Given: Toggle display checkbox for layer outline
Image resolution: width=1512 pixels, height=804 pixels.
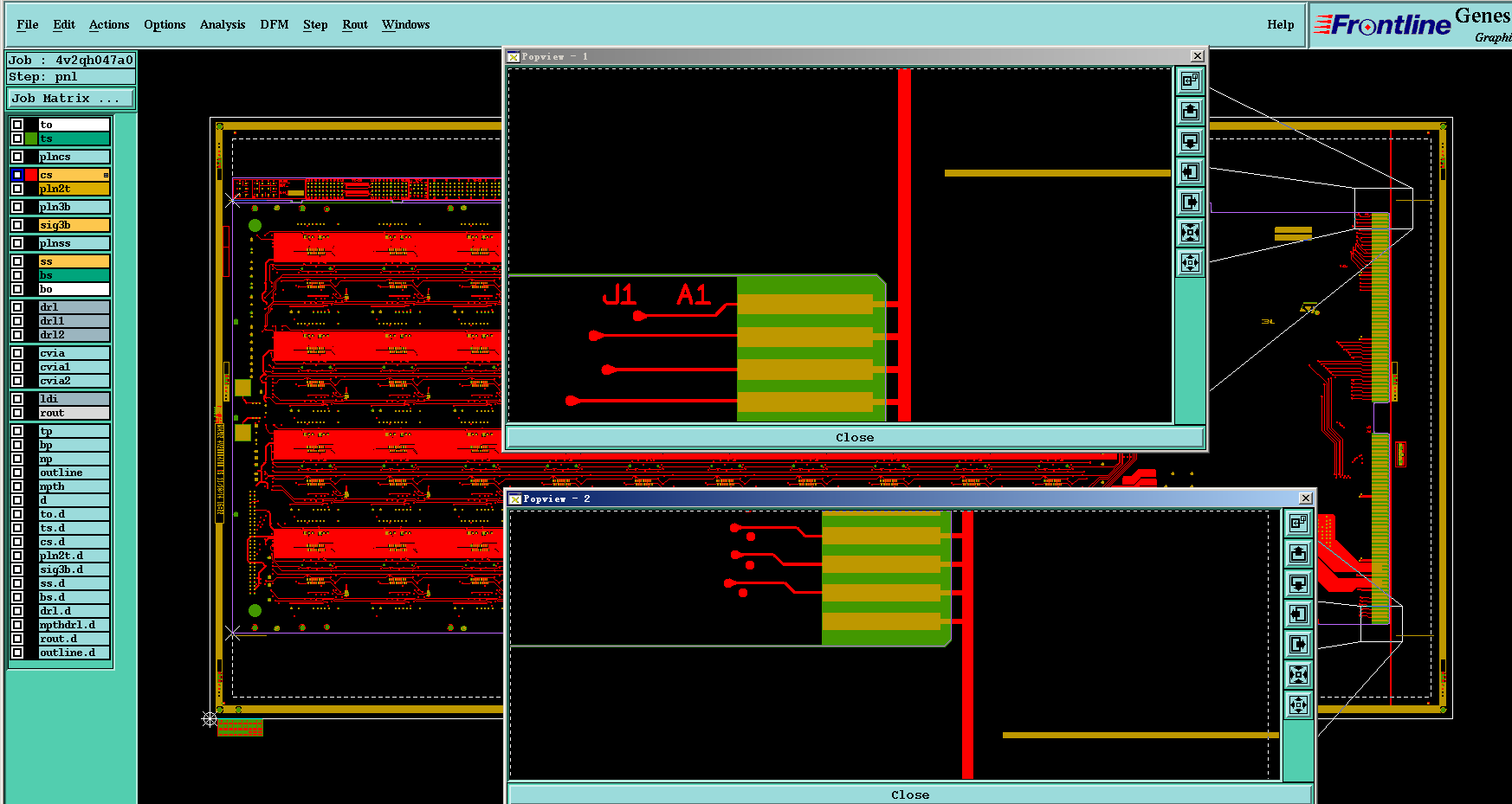Looking at the screenshot, I should click(x=17, y=473).
